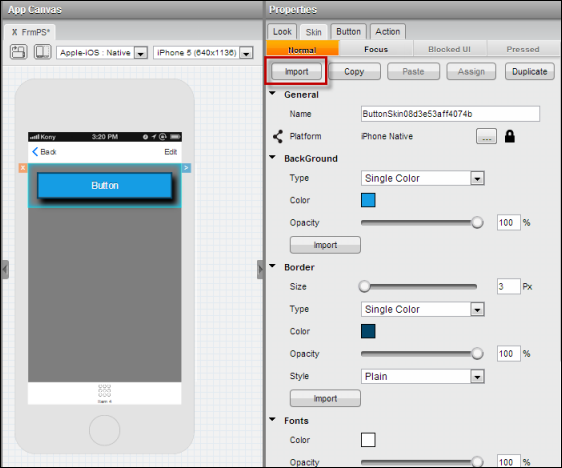Open Platform ellipsis button
This screenshot has width=562, height=468.
pos(486,136)
